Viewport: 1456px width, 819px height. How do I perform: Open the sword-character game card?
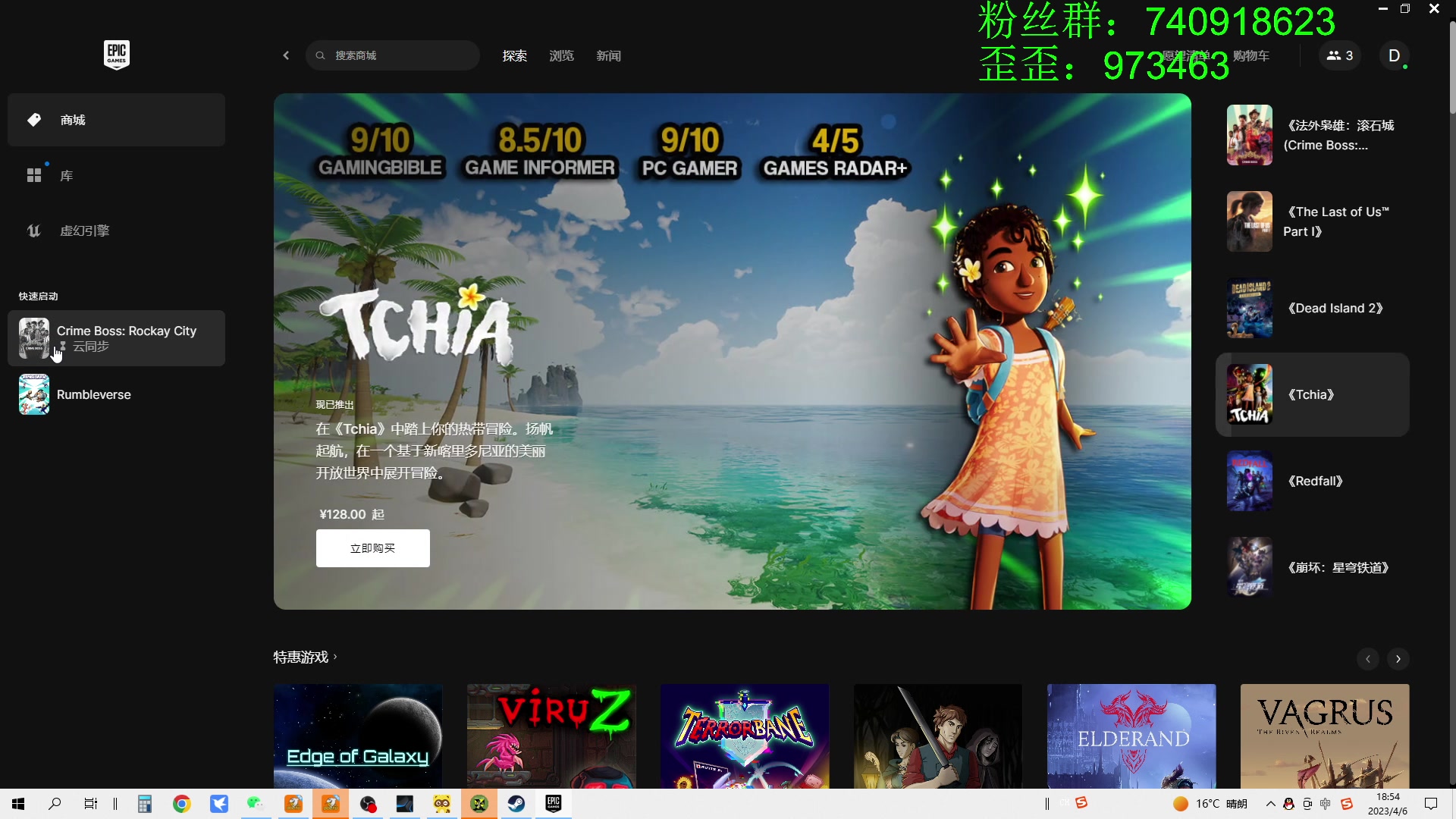[x=938, y=736]
